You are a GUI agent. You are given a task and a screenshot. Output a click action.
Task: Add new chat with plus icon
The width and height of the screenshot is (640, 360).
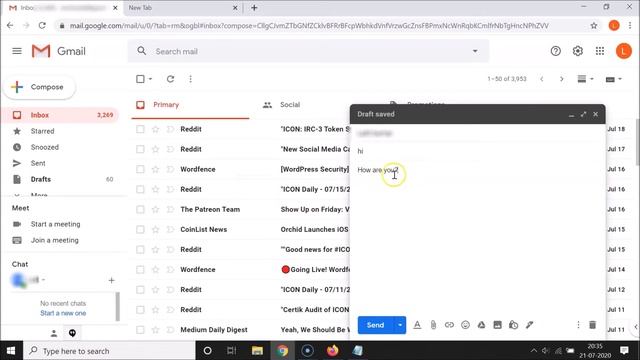111,280
